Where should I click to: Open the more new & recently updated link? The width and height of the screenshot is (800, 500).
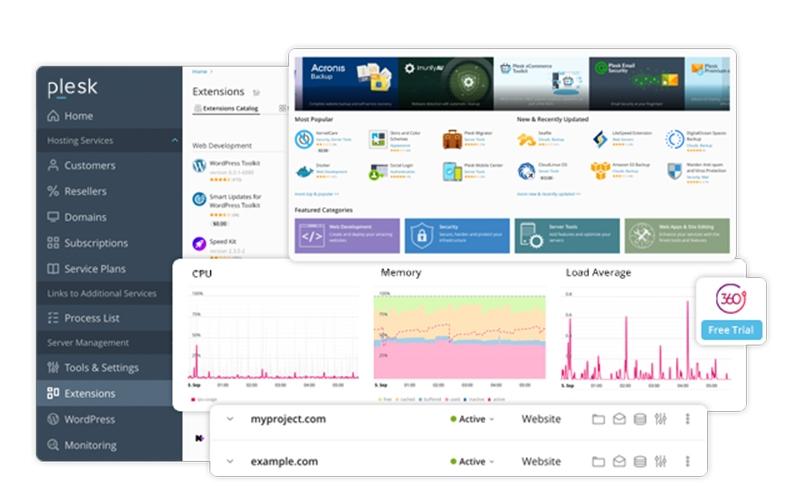(548, 194)
